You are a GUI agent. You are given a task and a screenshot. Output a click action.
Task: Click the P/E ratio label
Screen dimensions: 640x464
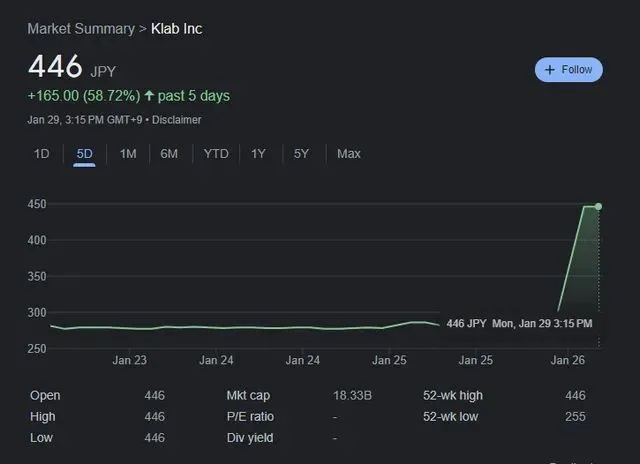click(x=250, y=417)
